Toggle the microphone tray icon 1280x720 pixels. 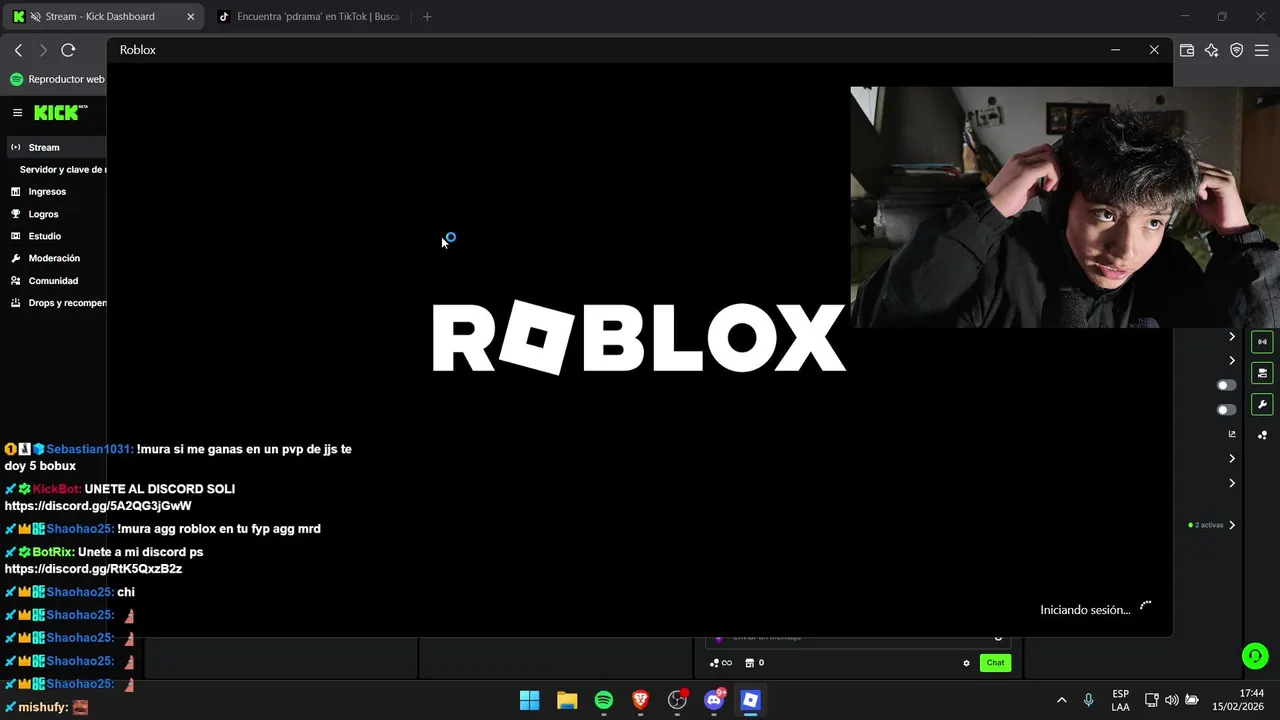[x=1088, y=700]
